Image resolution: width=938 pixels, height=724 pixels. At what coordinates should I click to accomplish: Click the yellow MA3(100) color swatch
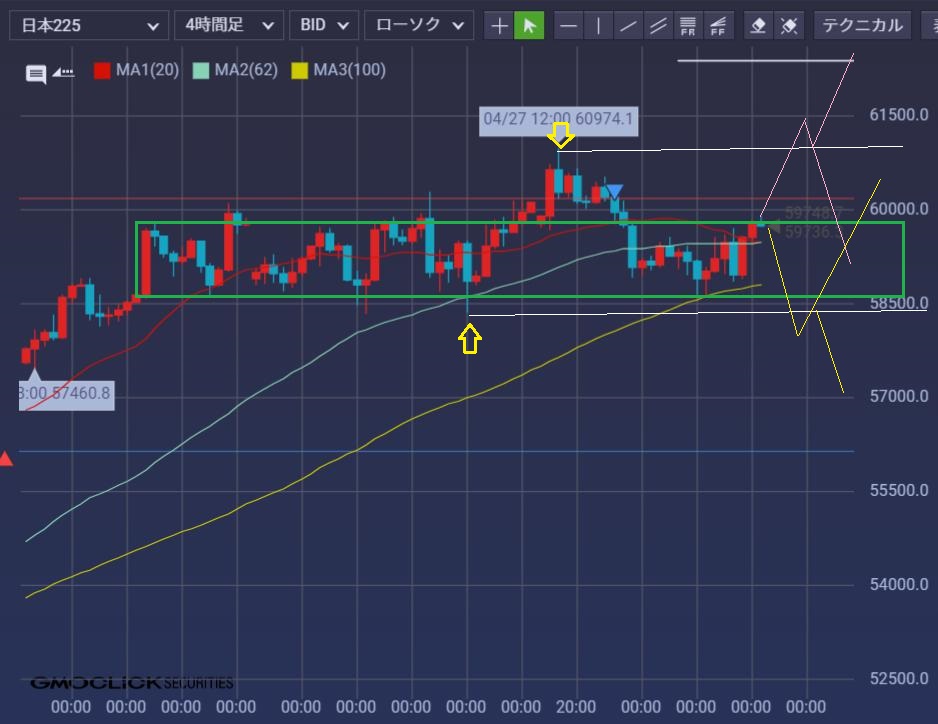[299, 70]
